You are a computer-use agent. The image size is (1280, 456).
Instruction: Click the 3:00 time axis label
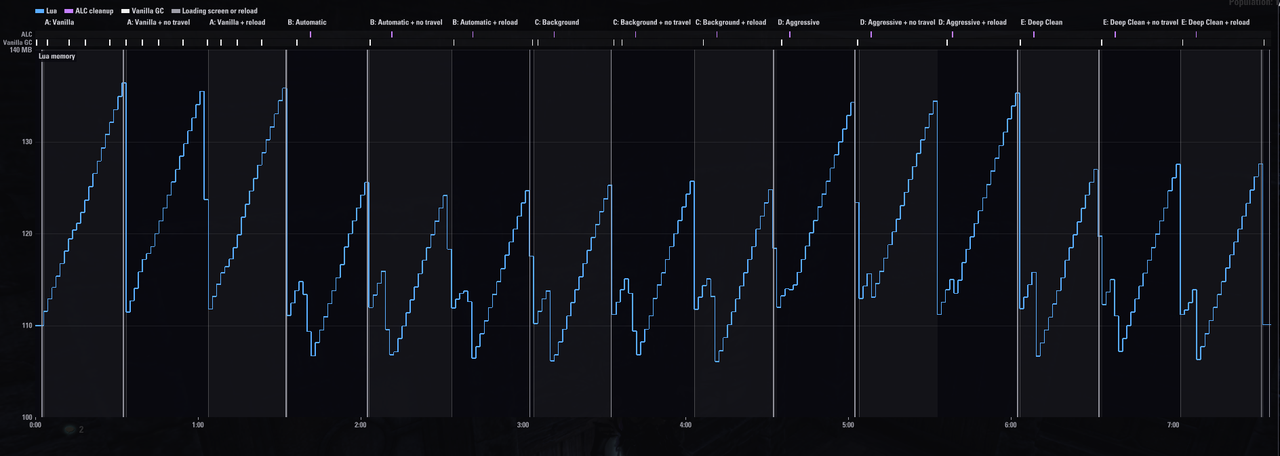point(523,425)
